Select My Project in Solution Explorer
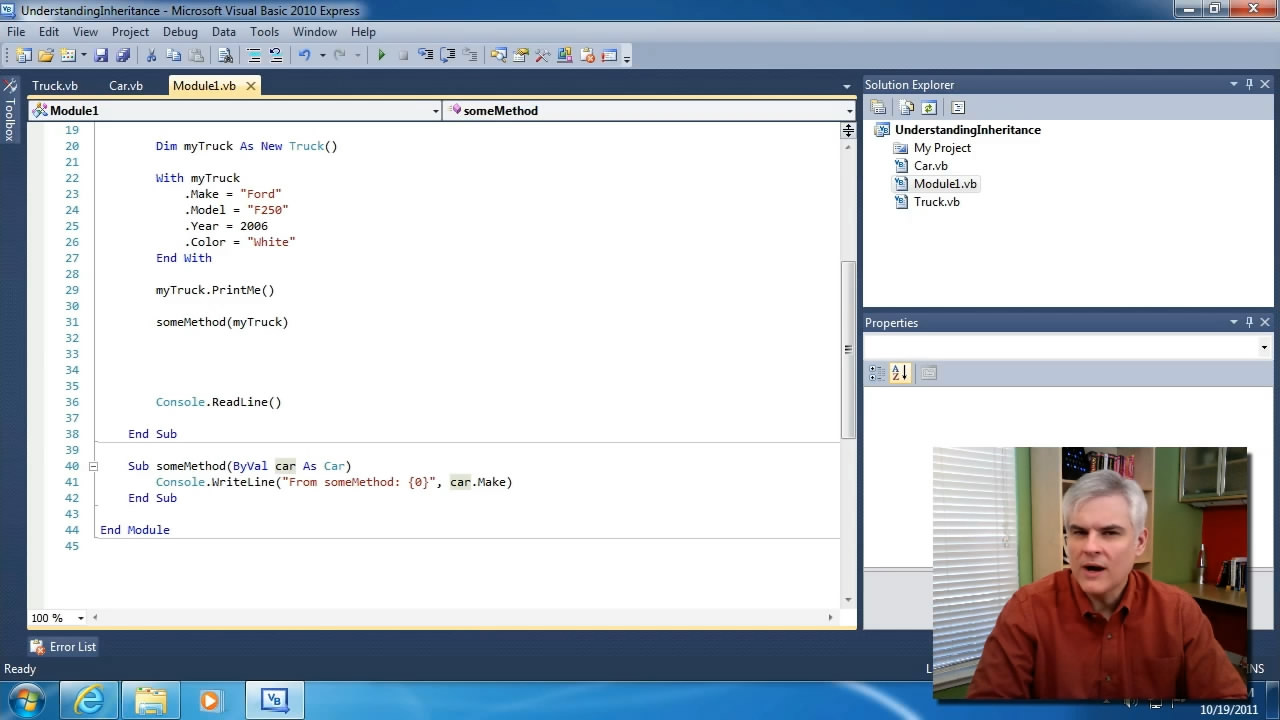 (941, 148)
